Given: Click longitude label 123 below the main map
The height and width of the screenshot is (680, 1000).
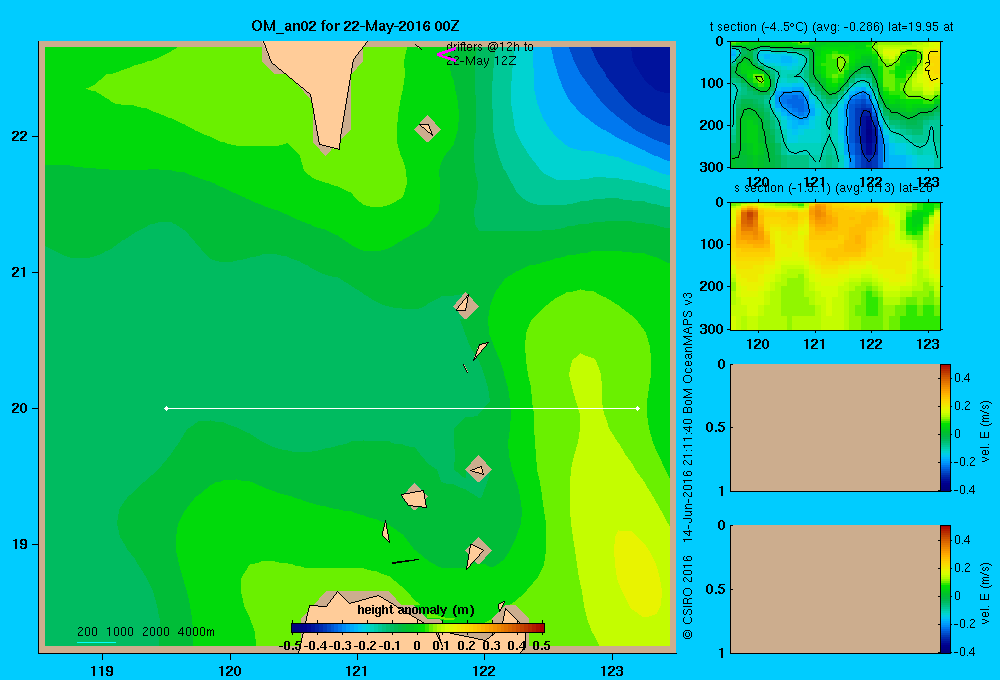Looking at the screenshot, I should (612, 670).
